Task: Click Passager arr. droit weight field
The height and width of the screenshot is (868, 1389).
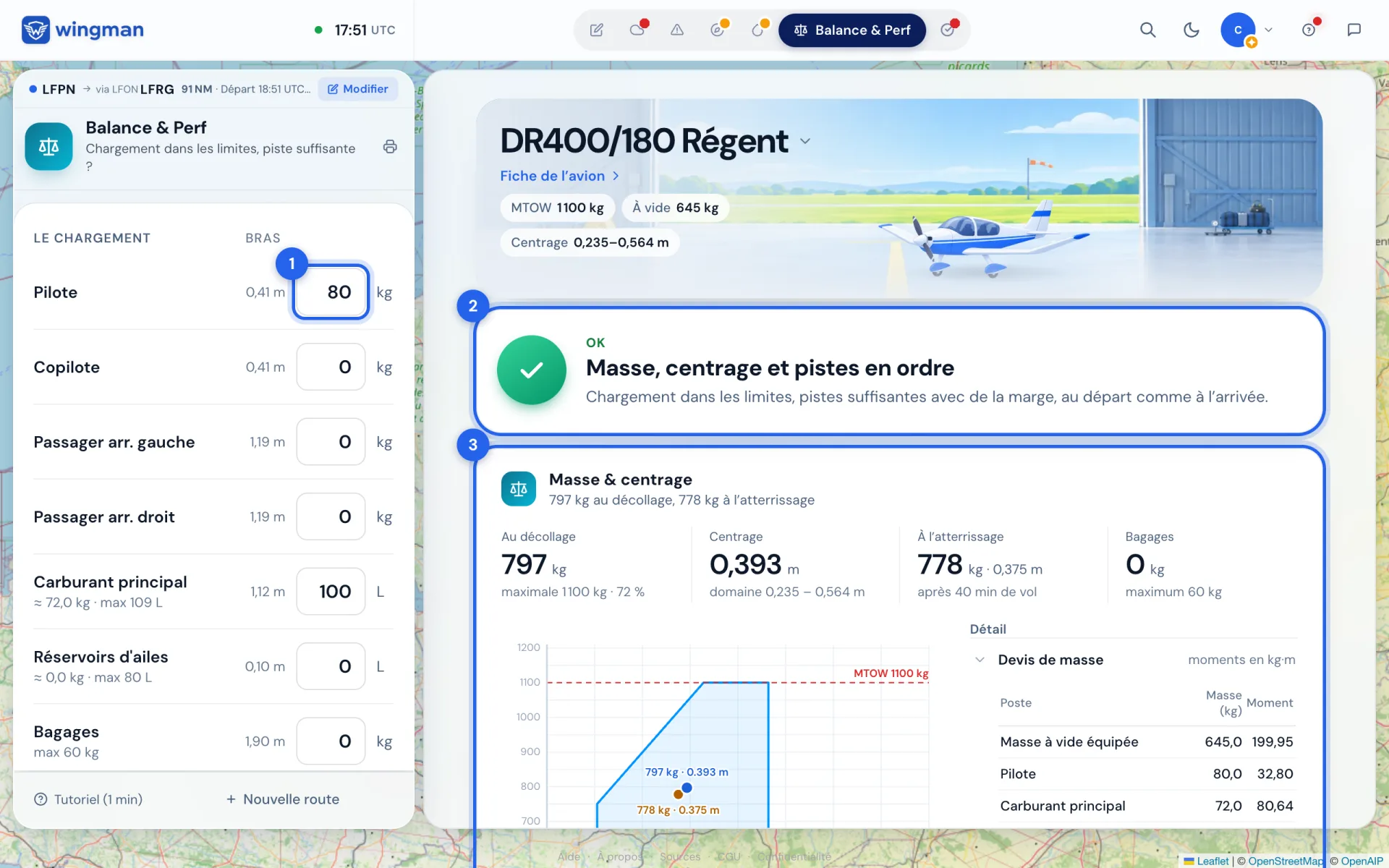Action: coord(331,516)
